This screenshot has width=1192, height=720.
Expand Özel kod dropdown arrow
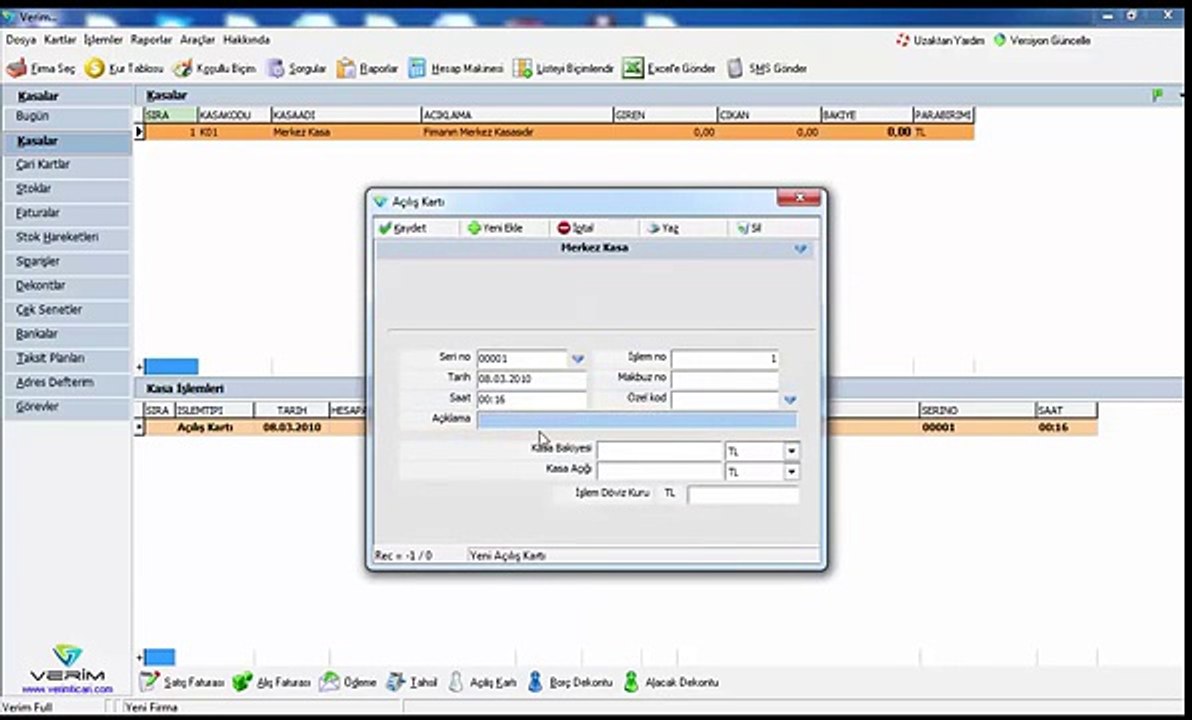pyautogui.click(x=790, y=400)
